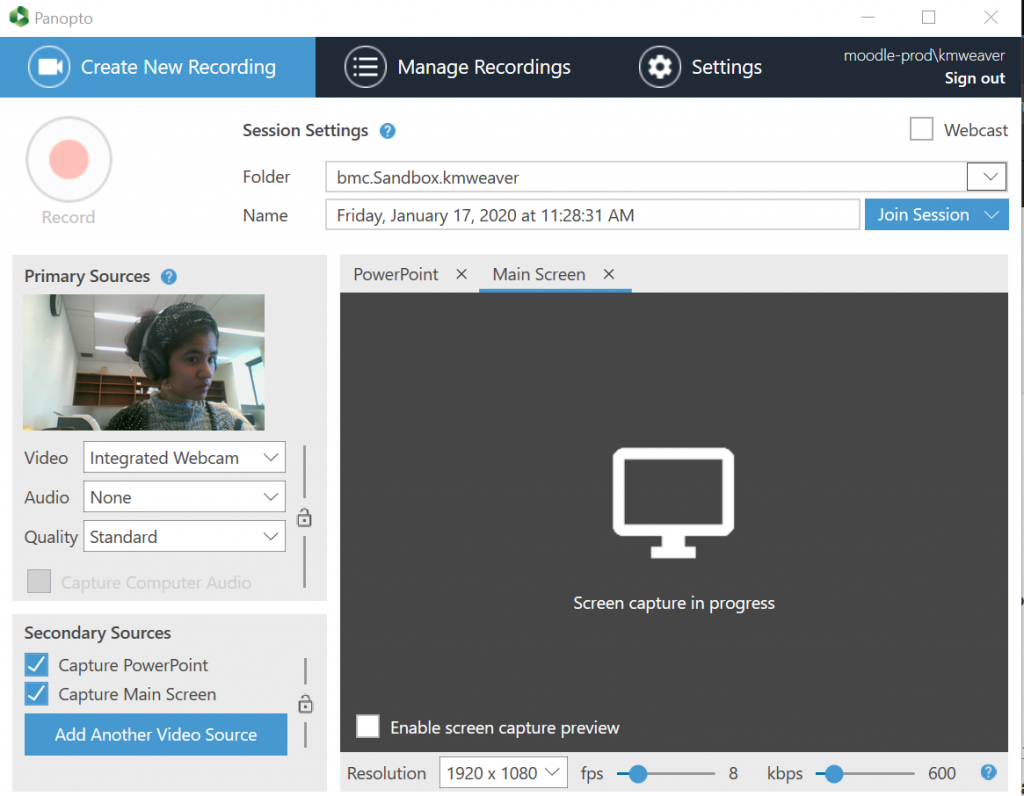Check Enable screen capture preview
The height and width of the screenshot is (796, 1024).
click(368, 726)
